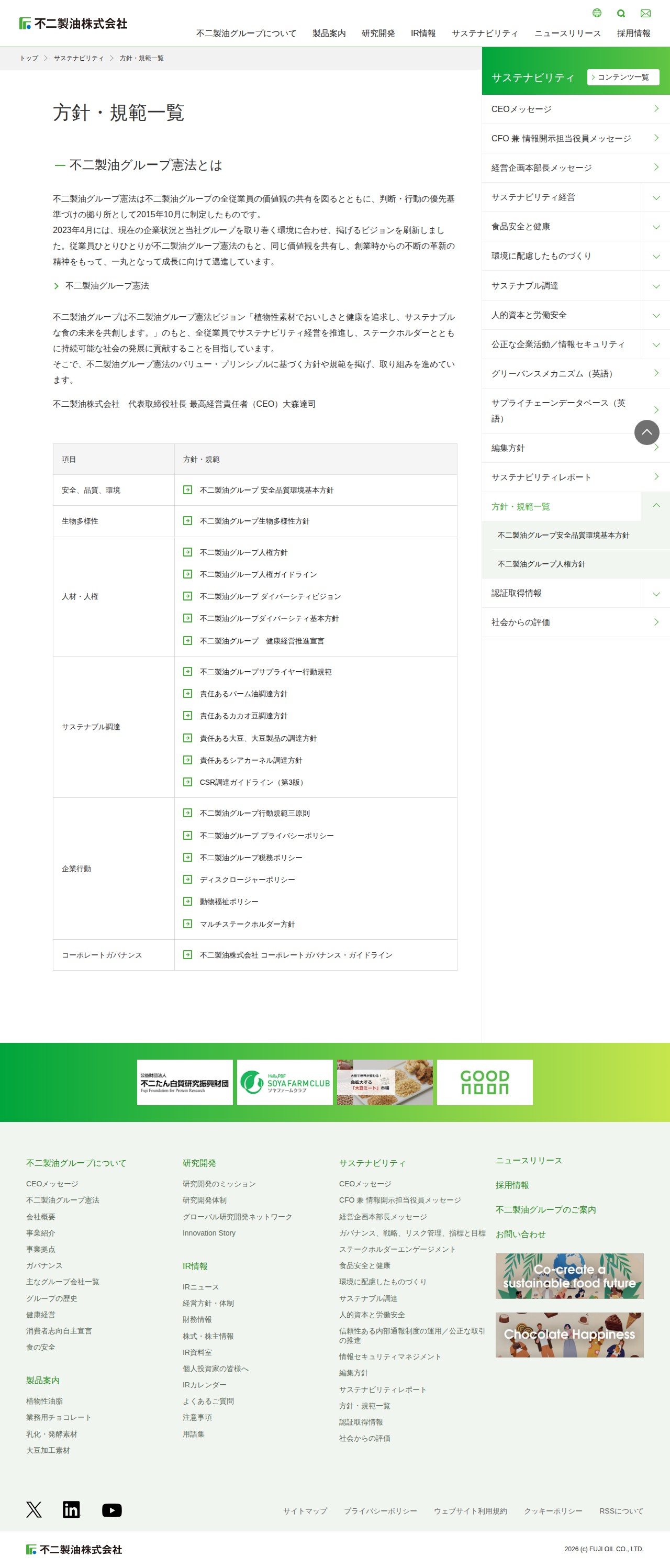Open RSSについて footer link
The height and width of the screenshot is (1568, 670).
(x=621, y=1511)
